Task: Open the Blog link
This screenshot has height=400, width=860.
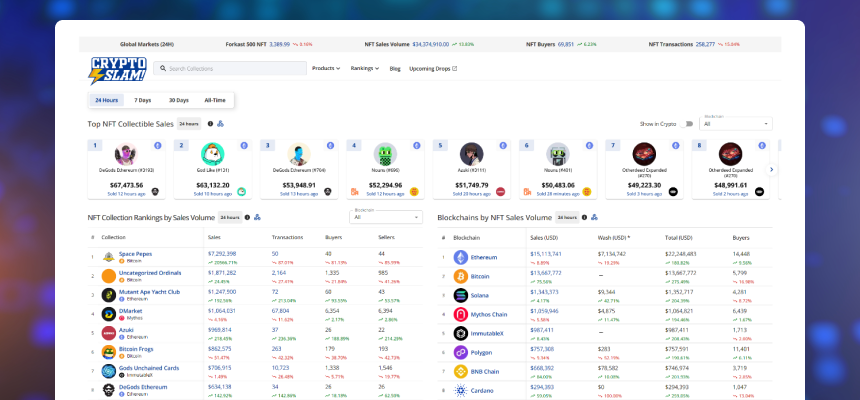Action: pos(395,69)
